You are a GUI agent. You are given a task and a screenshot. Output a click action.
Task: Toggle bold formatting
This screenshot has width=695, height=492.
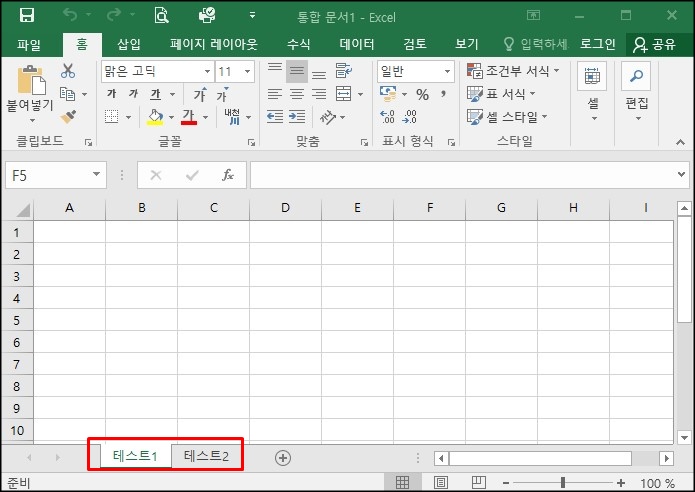point(112,94)
